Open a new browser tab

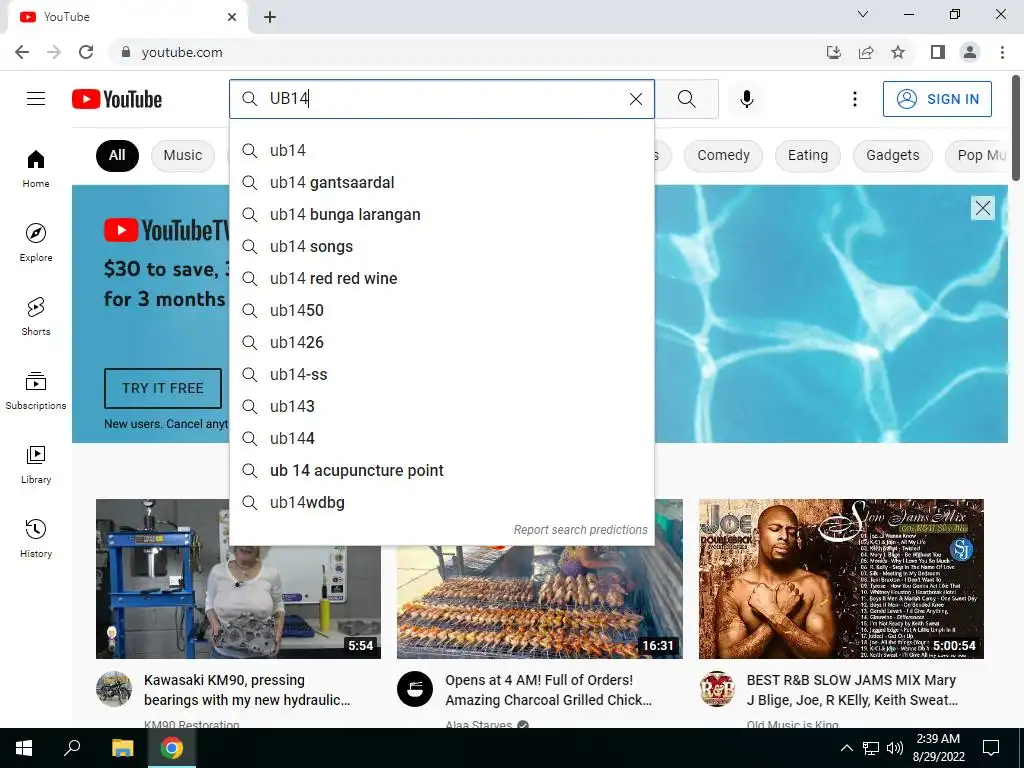point(270,17)
